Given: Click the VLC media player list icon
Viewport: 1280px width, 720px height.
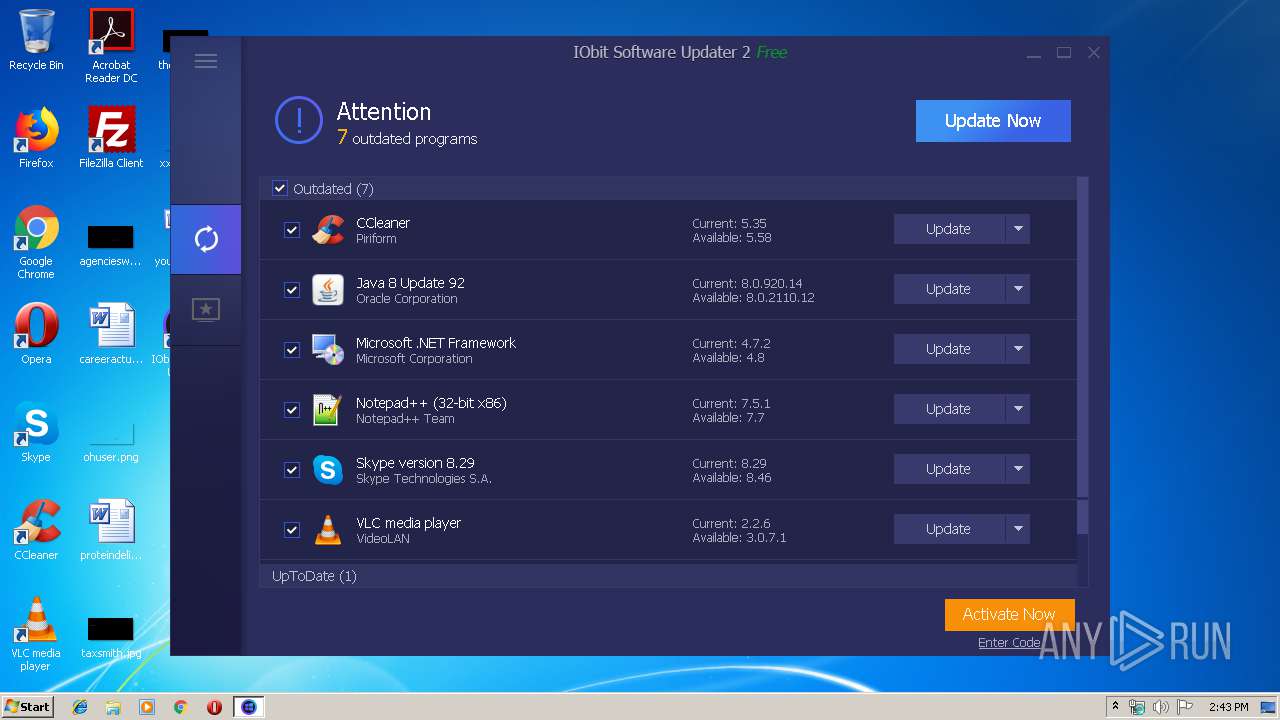Looking at the screenshot, I should 328,530.
